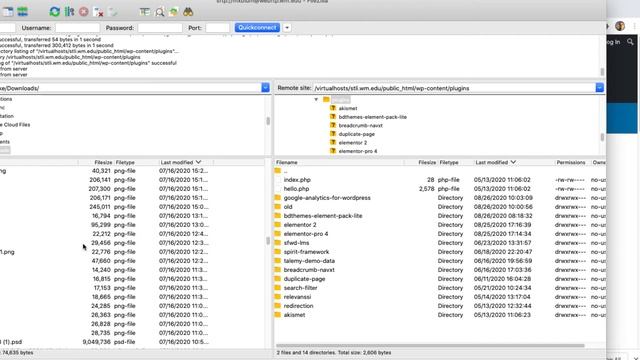The image size is (640, 360).
Task: Select elementor-pro 4 in the remote tree
Action: point(358,151)
